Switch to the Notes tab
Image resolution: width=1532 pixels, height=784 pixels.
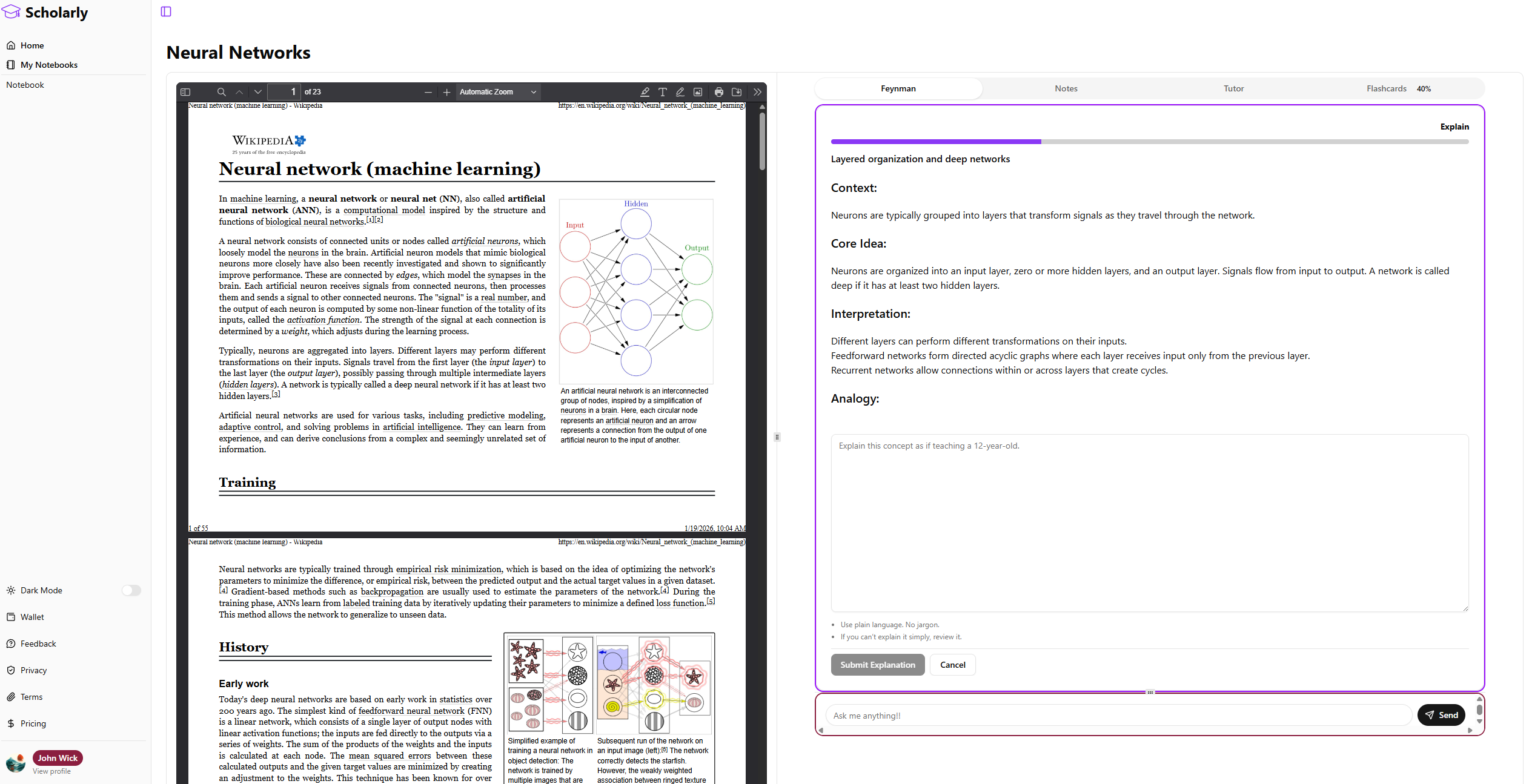(x=1066, y=88)
